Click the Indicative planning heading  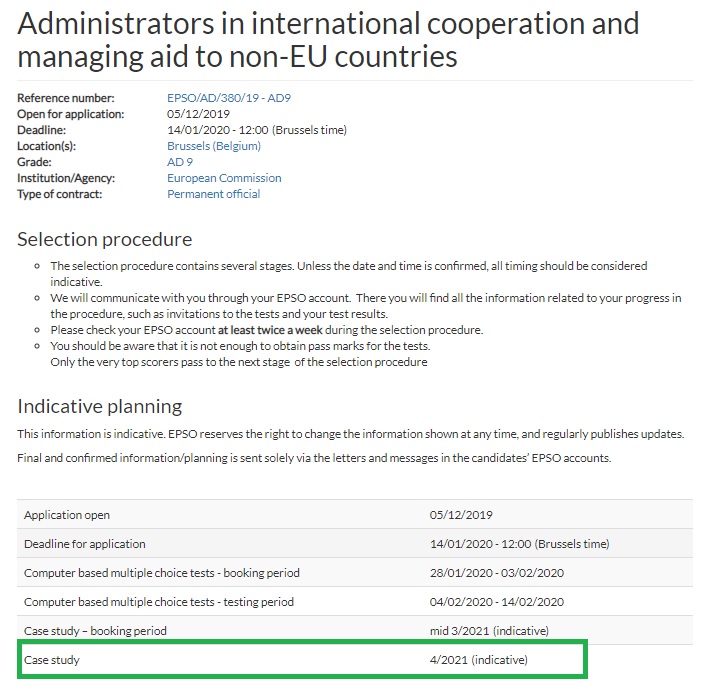99,406
